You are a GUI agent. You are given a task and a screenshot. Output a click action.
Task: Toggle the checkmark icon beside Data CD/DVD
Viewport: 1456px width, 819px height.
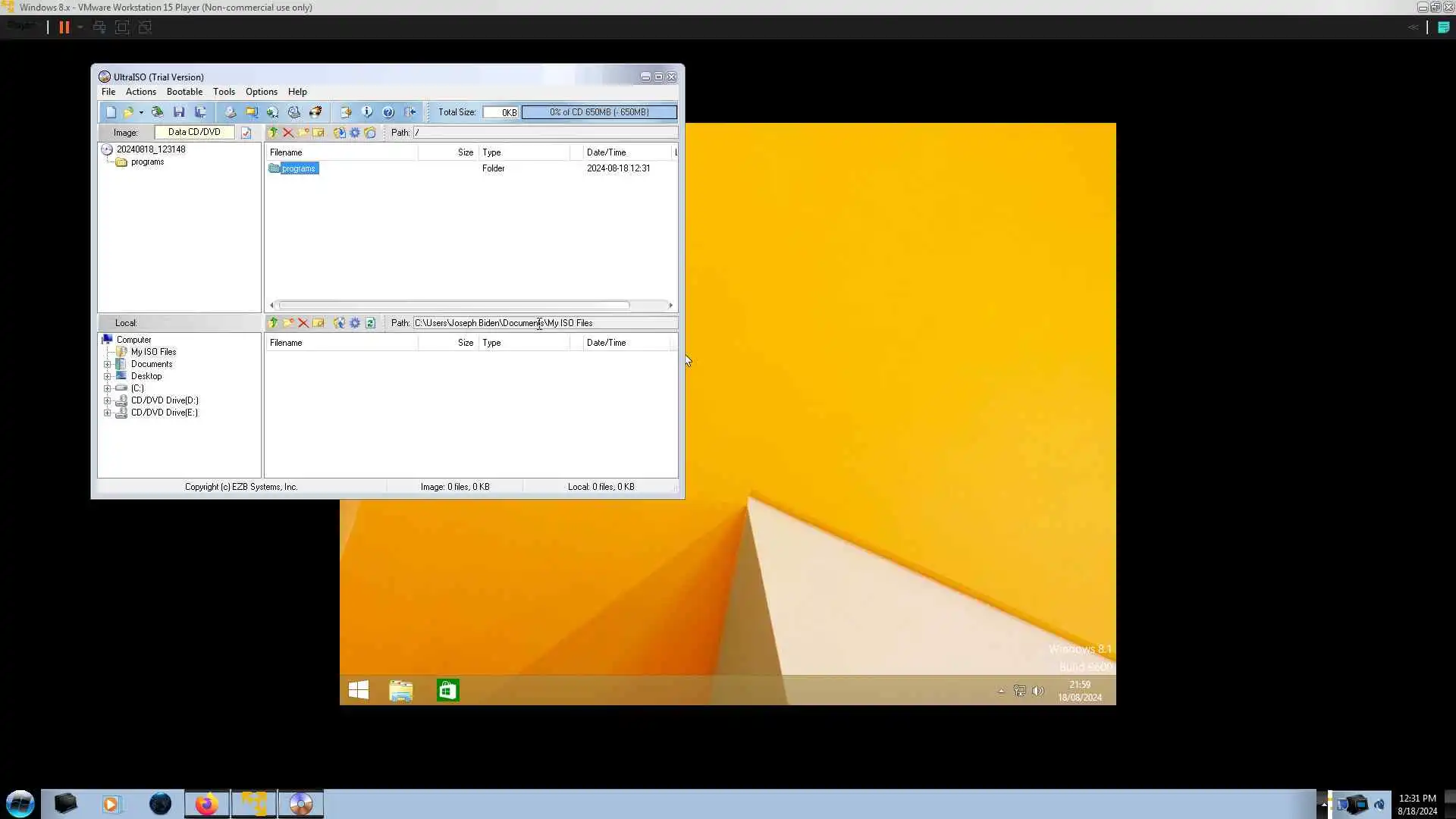click(x=246, y=133)
